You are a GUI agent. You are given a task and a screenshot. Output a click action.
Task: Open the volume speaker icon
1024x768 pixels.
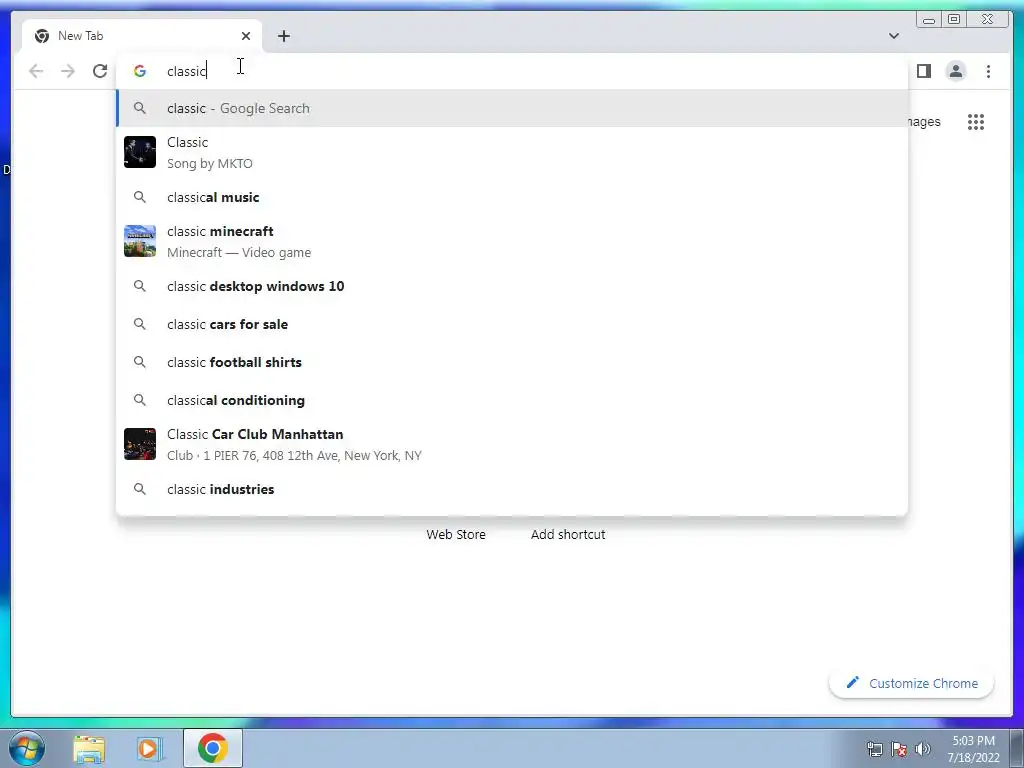tap(923, 749)
